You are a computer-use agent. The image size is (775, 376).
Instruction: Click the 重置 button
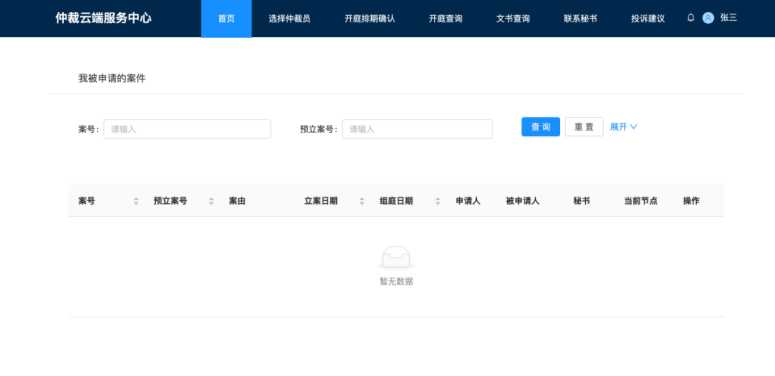coord(584,127)
